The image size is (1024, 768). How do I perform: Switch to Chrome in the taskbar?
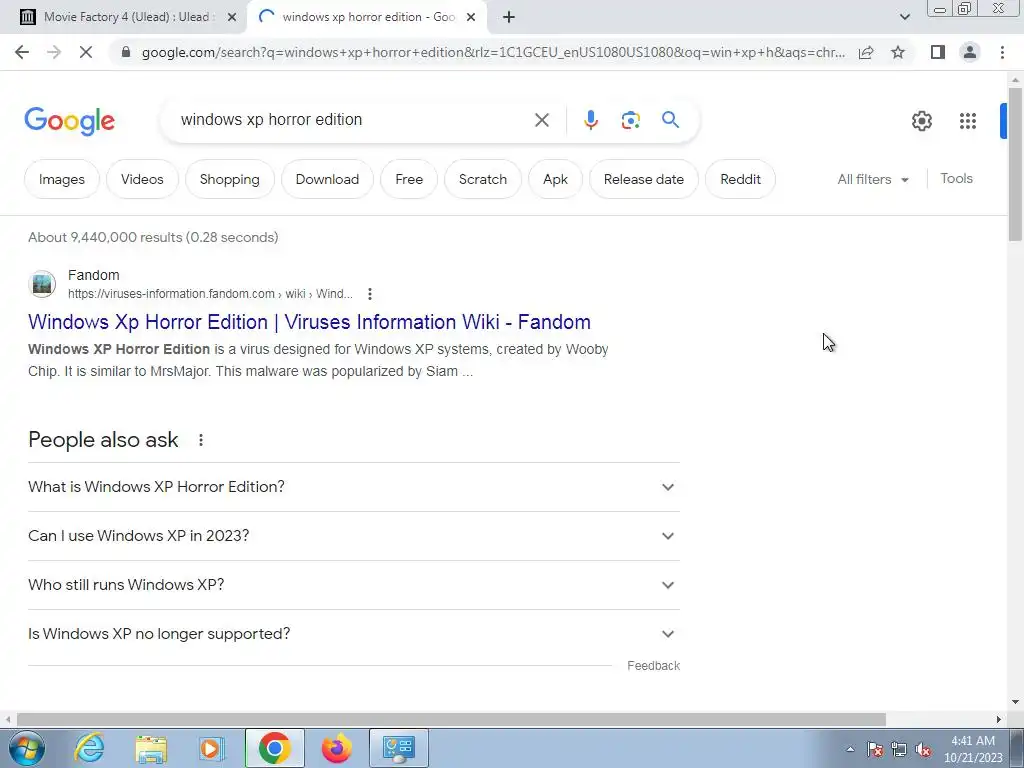[x=274, y=748]
